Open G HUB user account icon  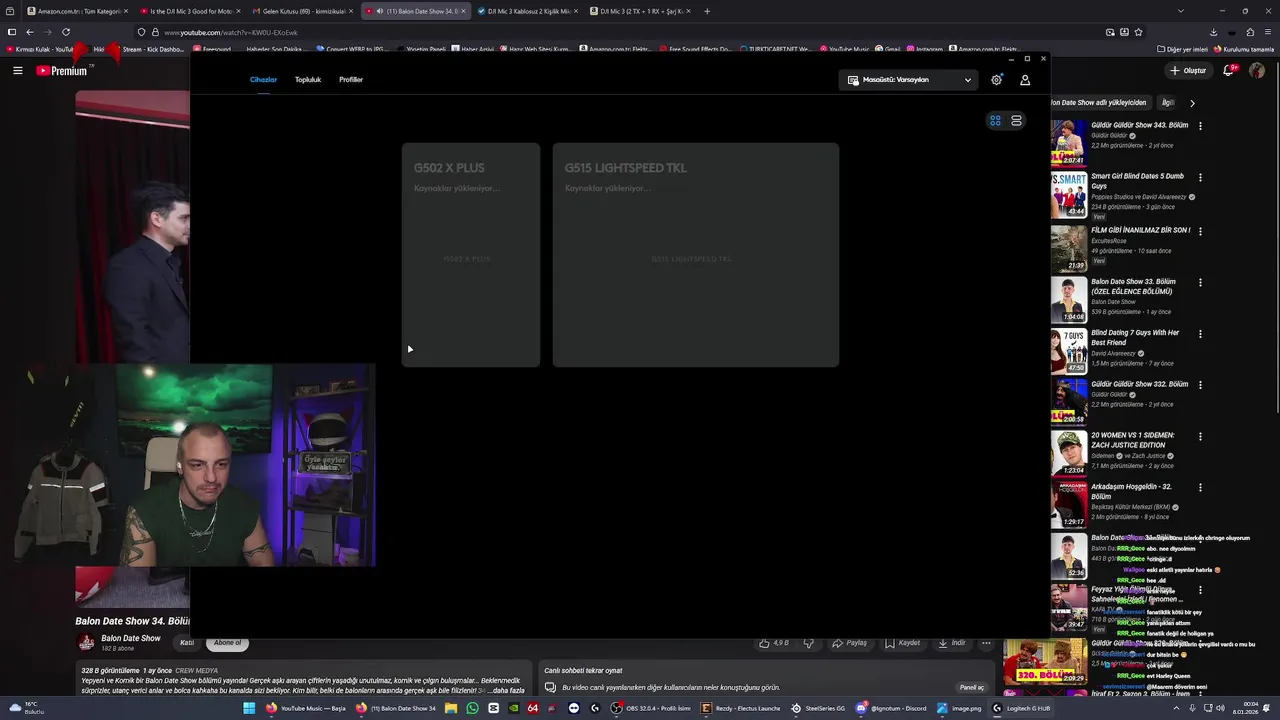[1025, 80]
